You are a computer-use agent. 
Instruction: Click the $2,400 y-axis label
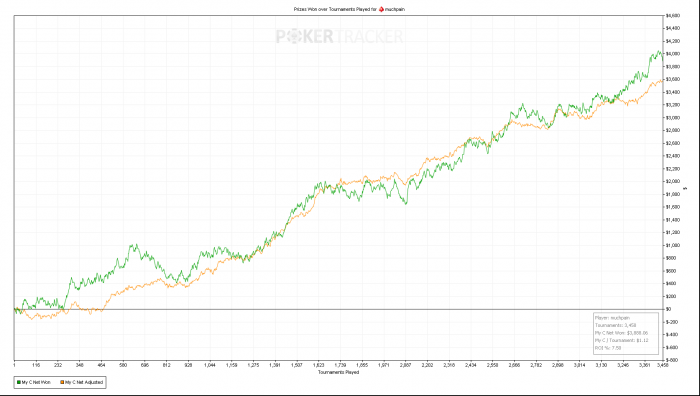[x=672, y=156]
